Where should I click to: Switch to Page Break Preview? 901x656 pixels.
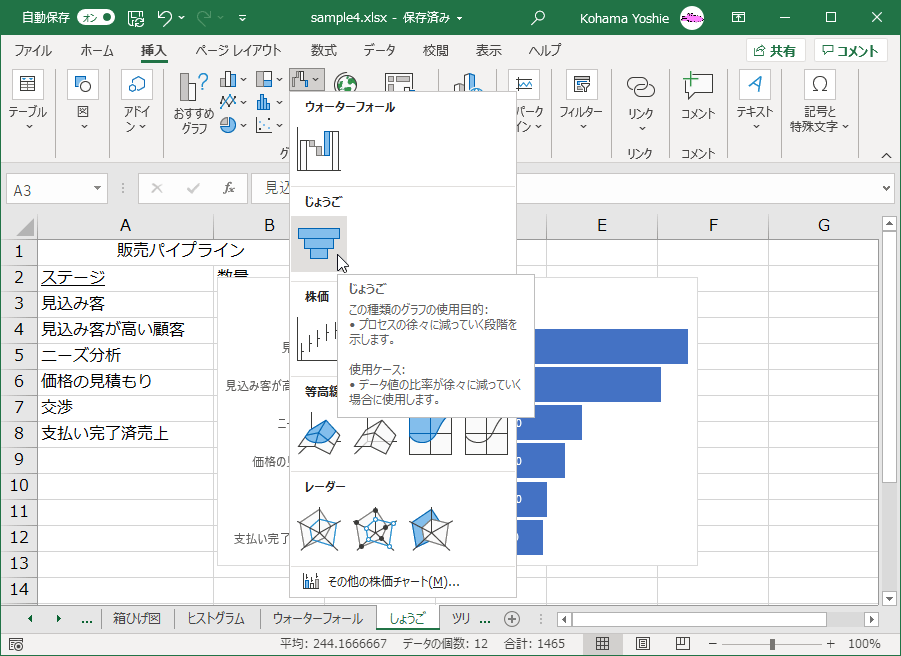pyautogui.click(x=683, y=643)
